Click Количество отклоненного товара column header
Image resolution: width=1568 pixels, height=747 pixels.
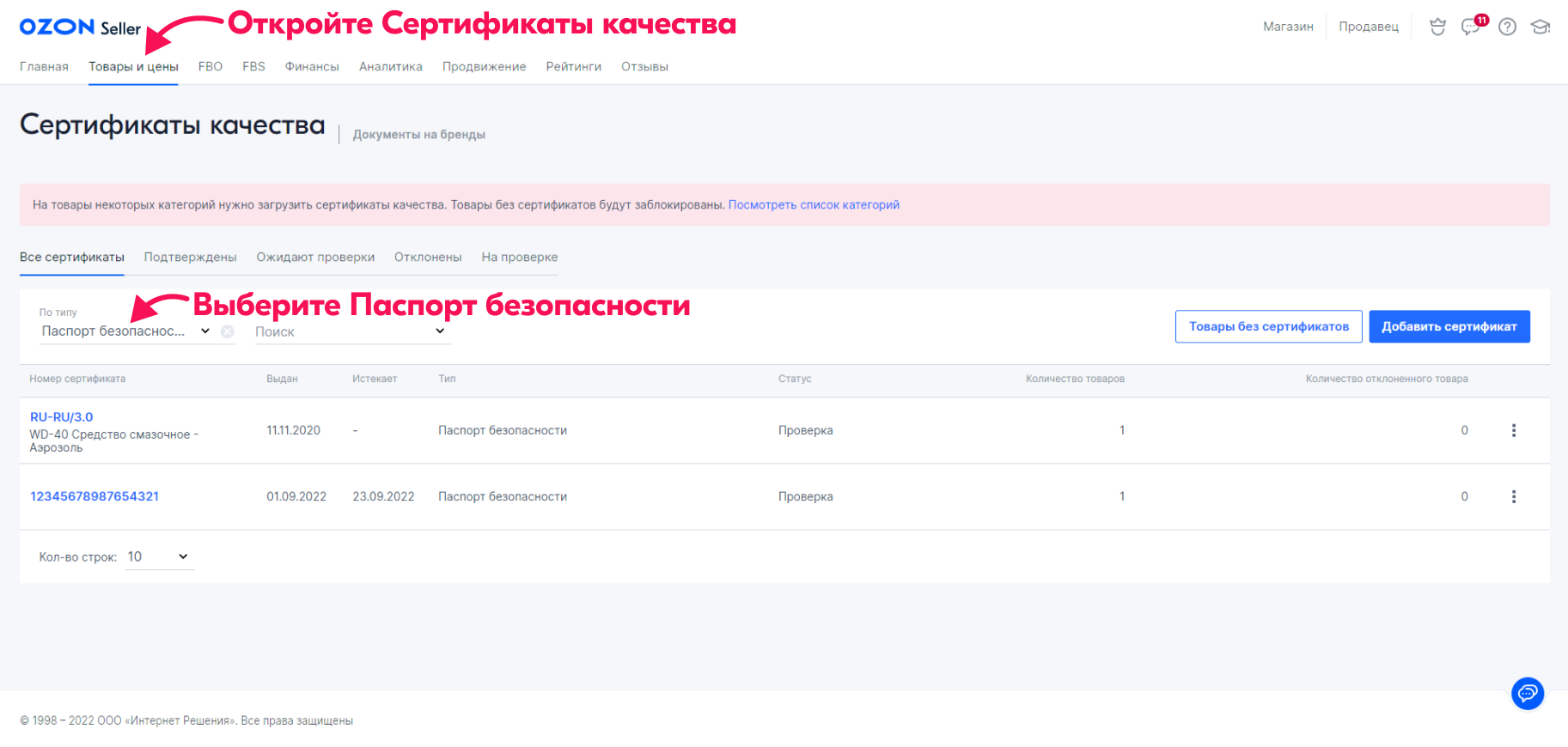pyautogui.click(x=1387, y=379)
